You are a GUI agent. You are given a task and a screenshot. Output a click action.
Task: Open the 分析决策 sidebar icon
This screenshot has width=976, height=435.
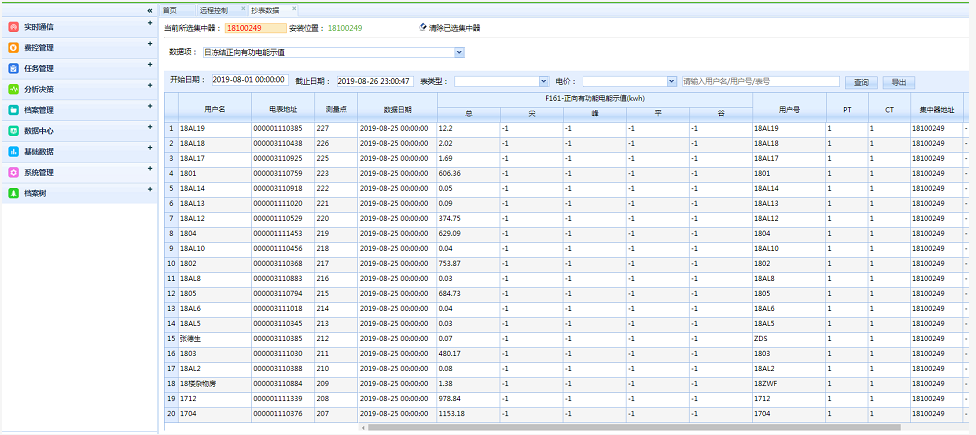point(14,90)
